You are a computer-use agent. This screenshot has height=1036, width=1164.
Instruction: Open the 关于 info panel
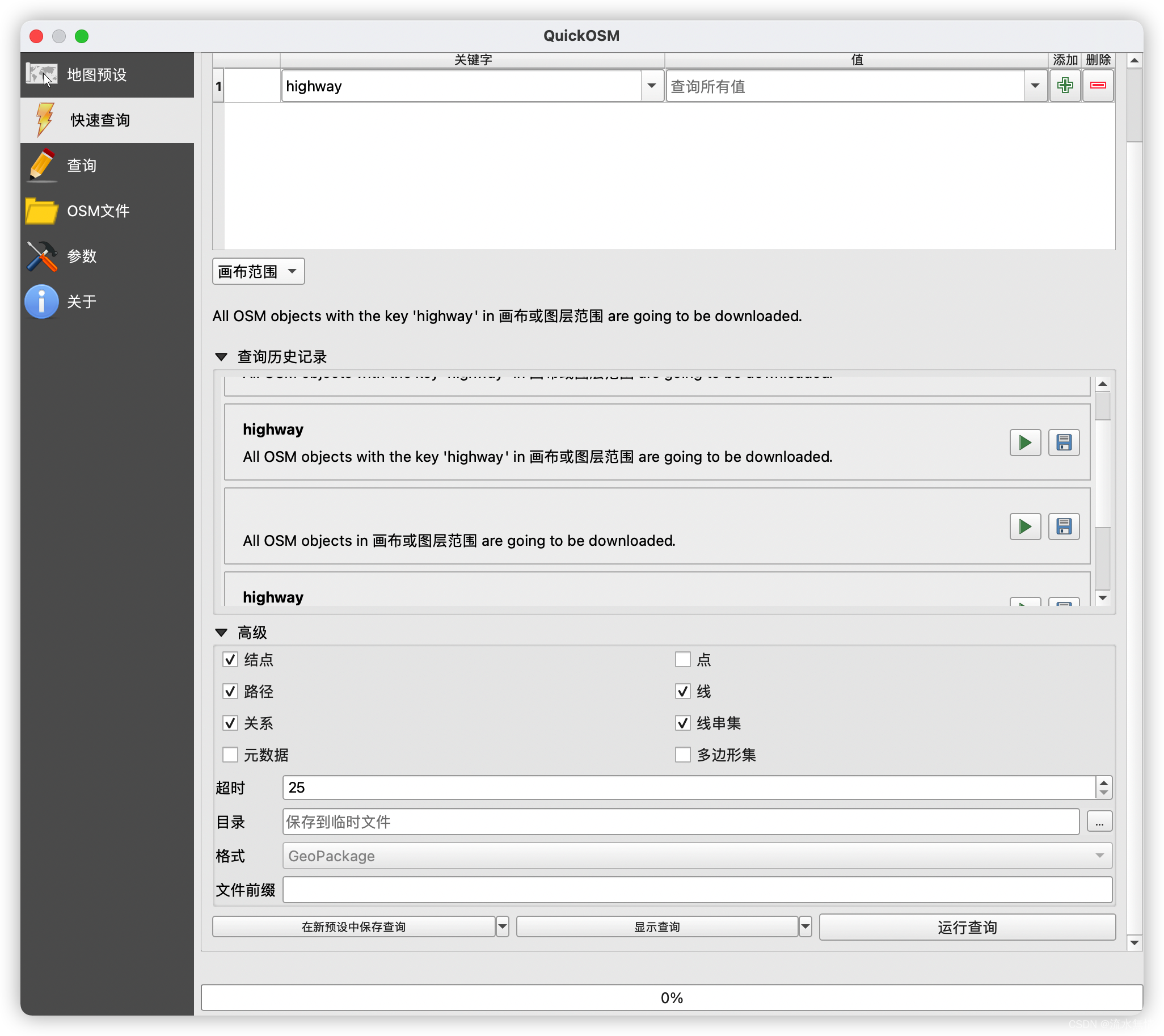pyautogui.click(x=81, y=301)
